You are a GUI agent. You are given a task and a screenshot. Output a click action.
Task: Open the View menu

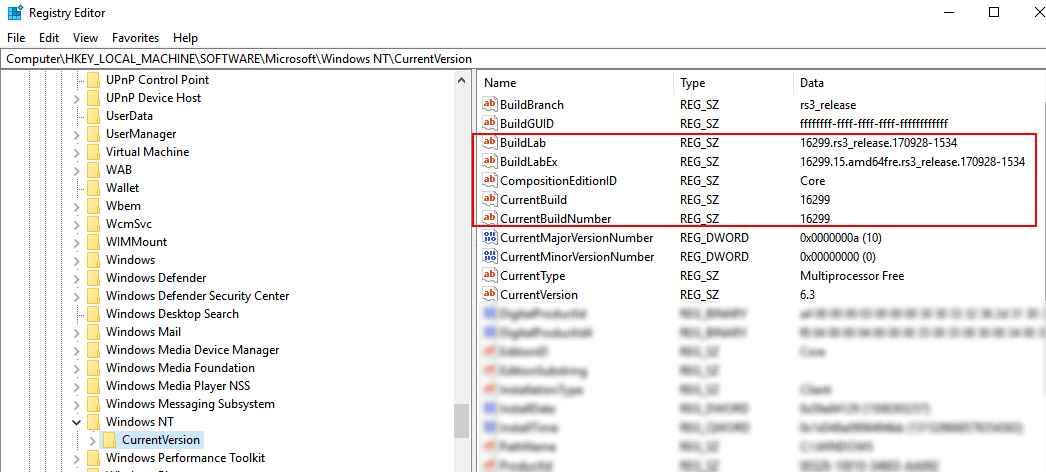[x=85, y=38]
